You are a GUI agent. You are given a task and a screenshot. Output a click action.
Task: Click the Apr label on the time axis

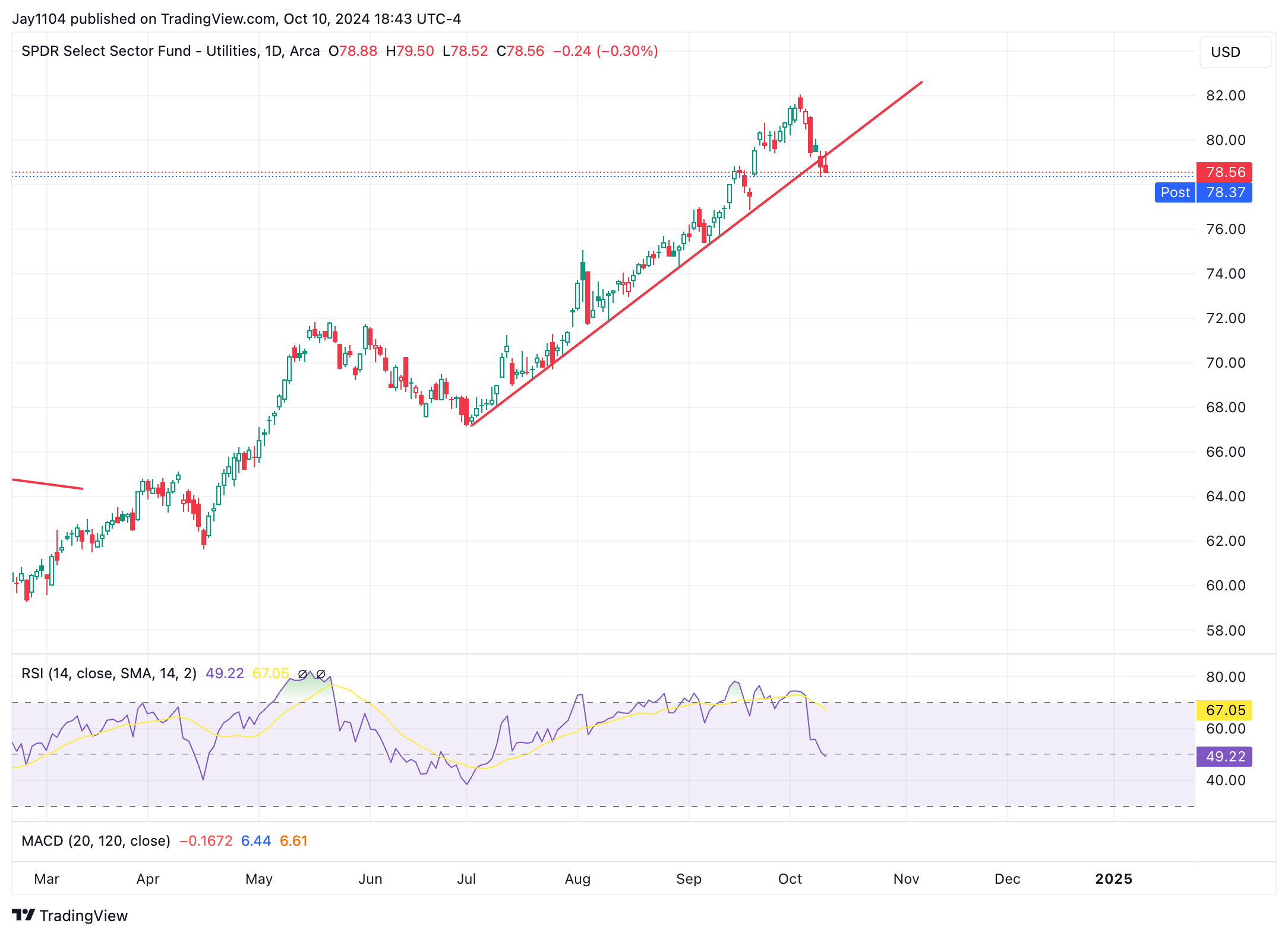pyautogui.click(x=148, y=879)
